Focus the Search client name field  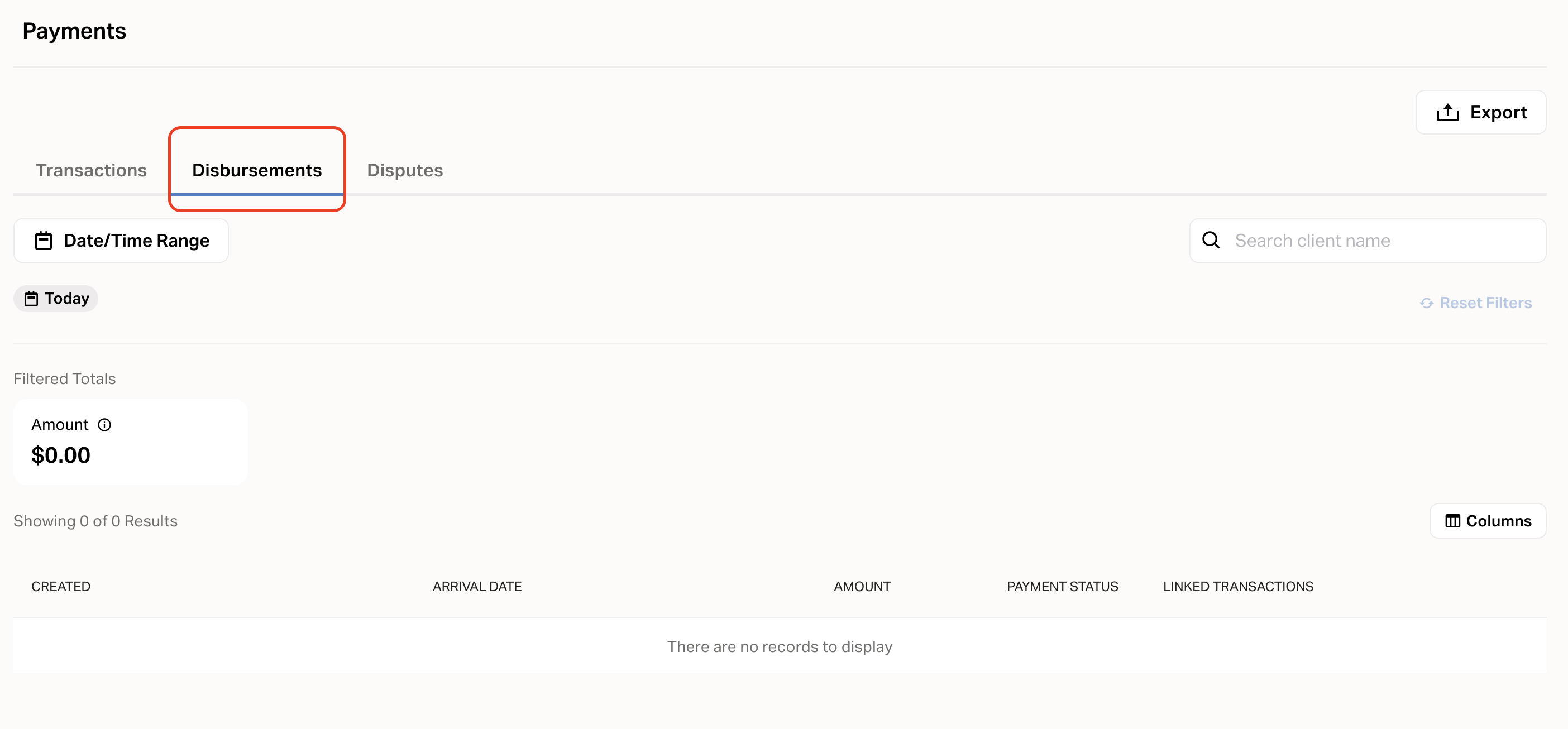click(1381, 241)
